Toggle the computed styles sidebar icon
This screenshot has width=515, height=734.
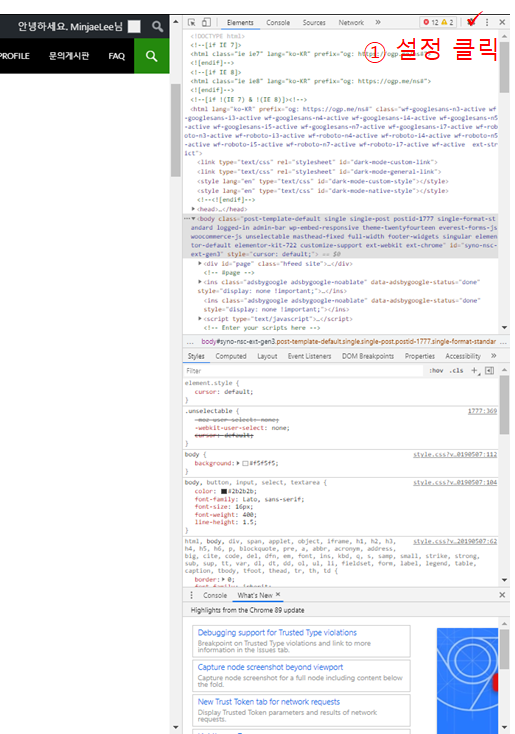[x=489, y=370]
